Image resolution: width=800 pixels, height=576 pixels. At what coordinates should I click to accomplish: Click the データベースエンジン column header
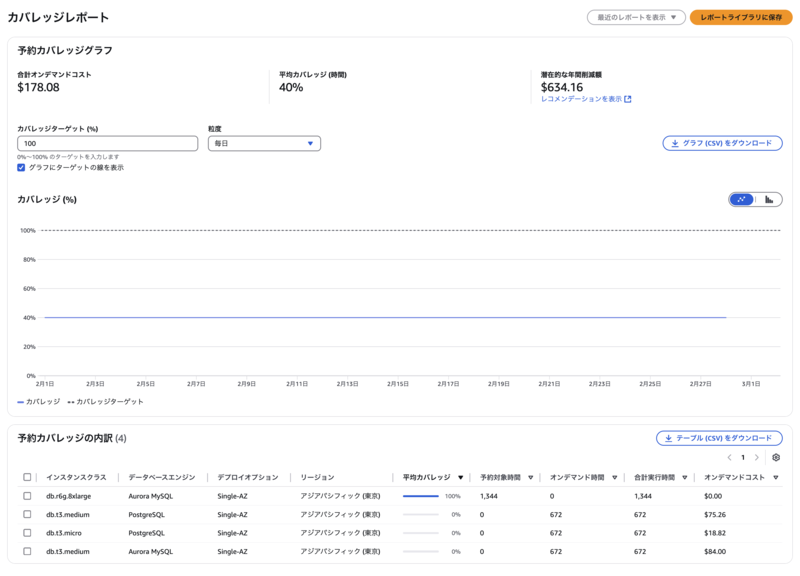(x=162, y=477)
